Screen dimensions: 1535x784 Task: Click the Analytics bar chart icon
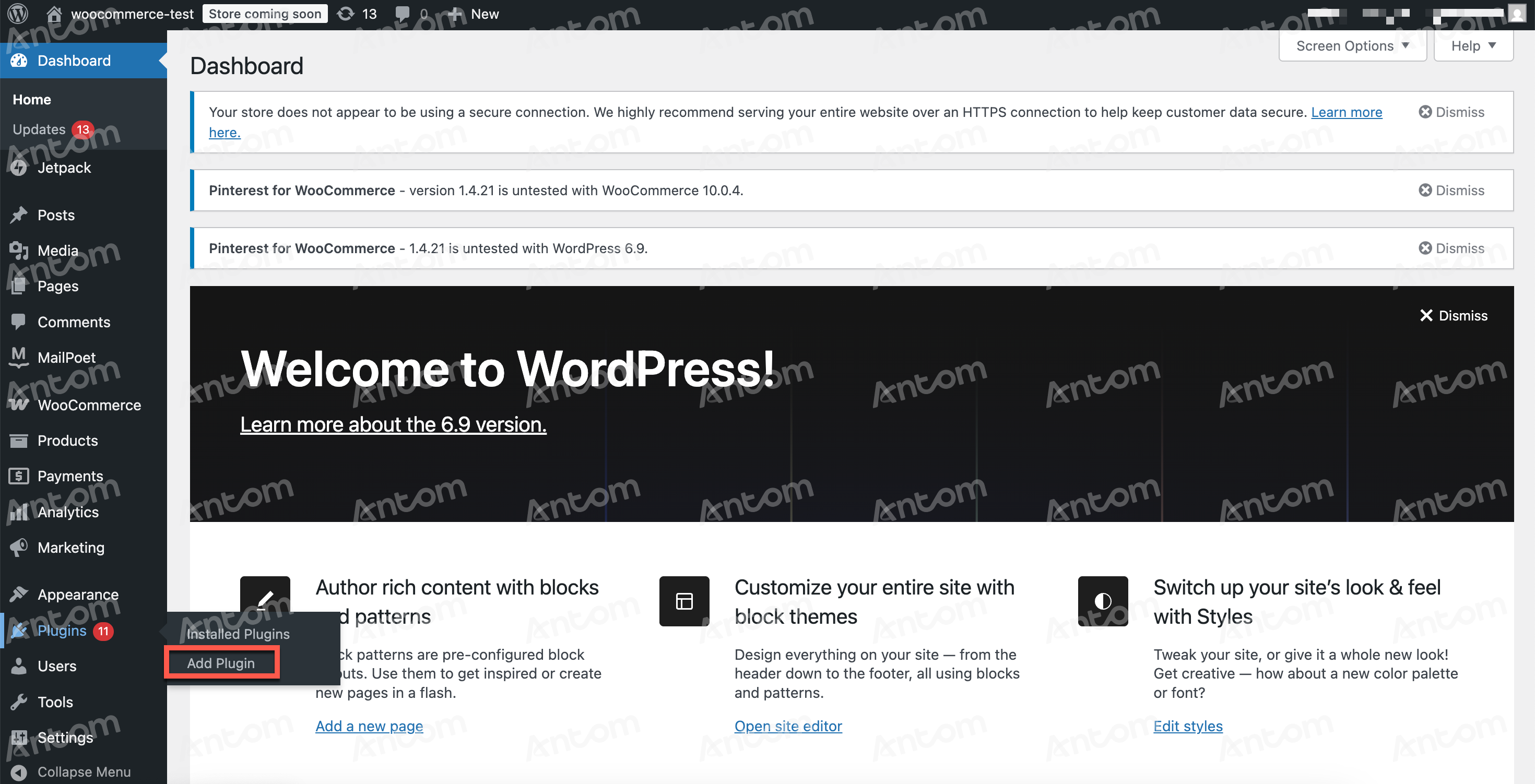coord(19,512)
